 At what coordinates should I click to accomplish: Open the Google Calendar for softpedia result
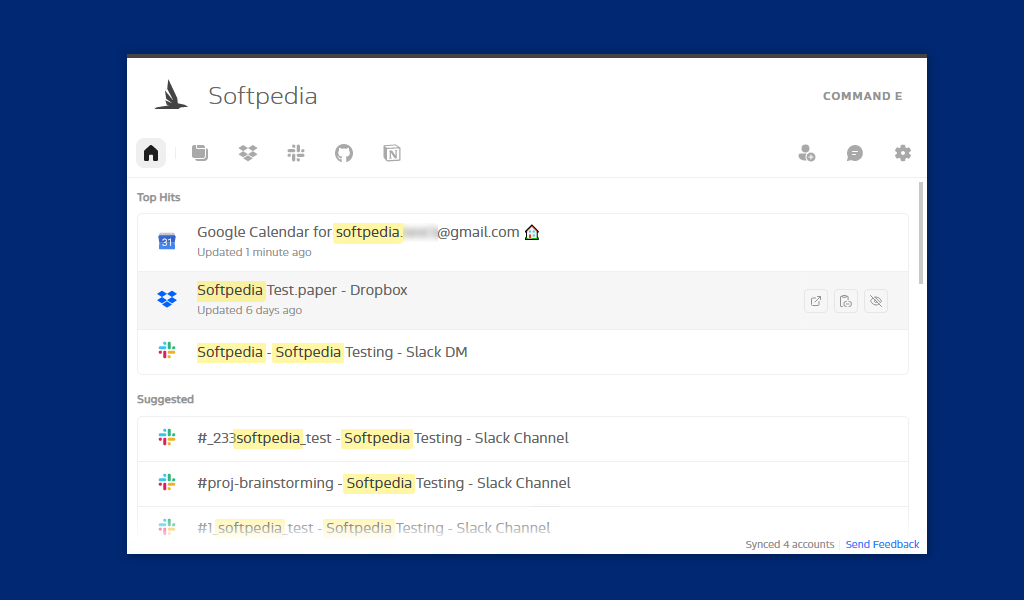pos(522,242)
